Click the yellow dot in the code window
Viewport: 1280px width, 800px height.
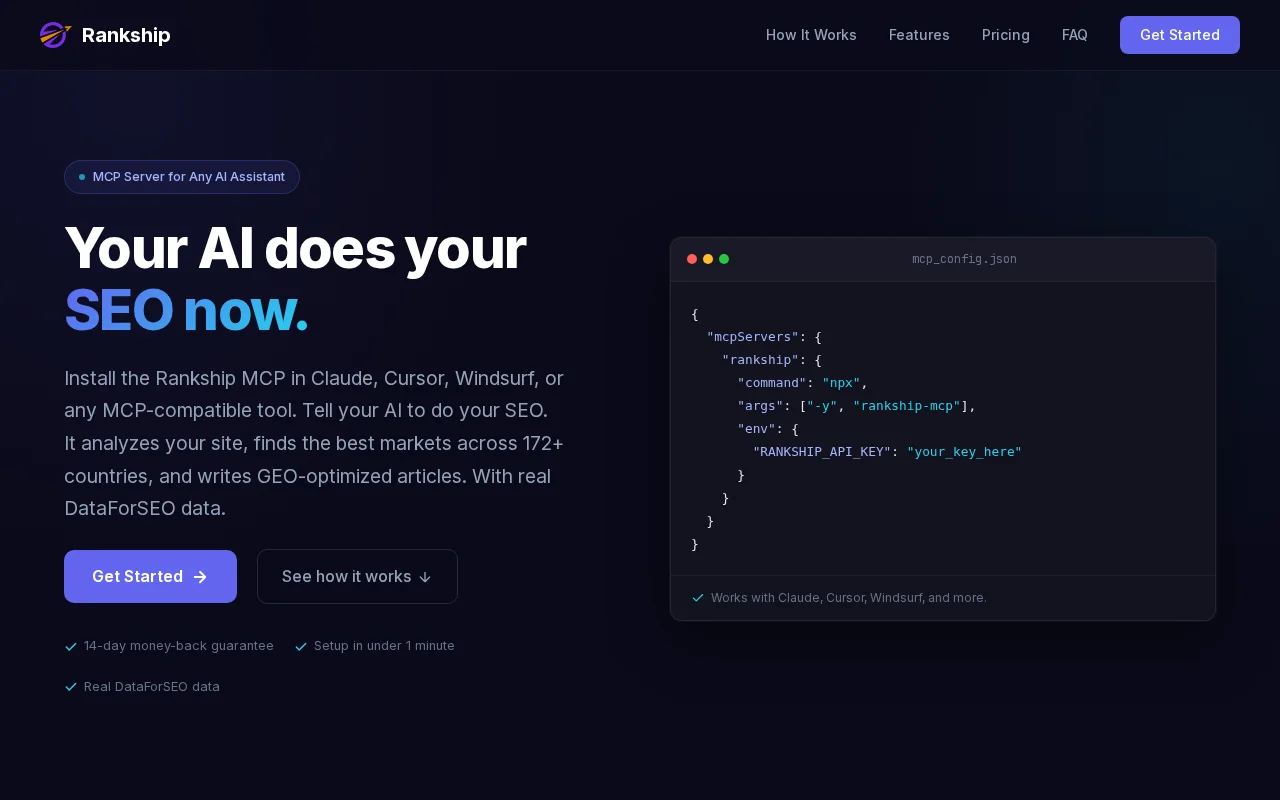(708, 259)
